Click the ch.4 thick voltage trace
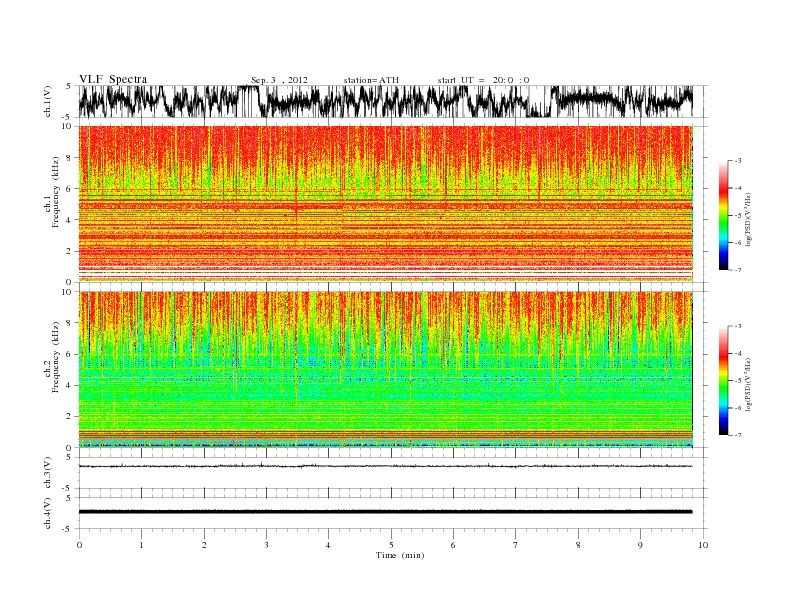 tap(385, 512)
